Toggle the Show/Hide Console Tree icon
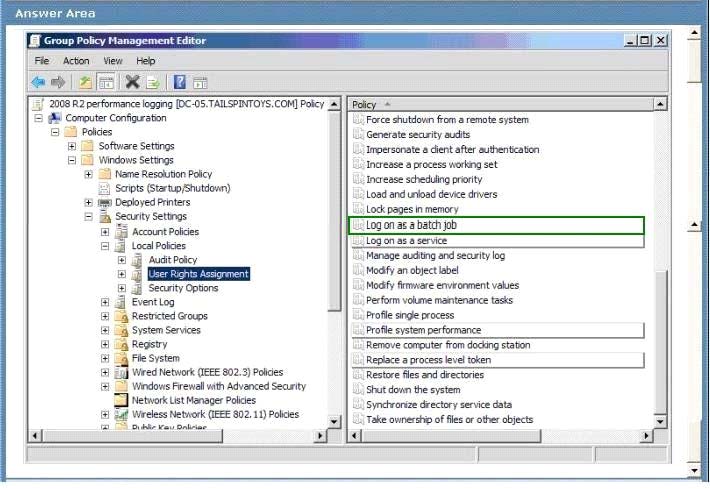The image size is (710, 489). [106, 82]
